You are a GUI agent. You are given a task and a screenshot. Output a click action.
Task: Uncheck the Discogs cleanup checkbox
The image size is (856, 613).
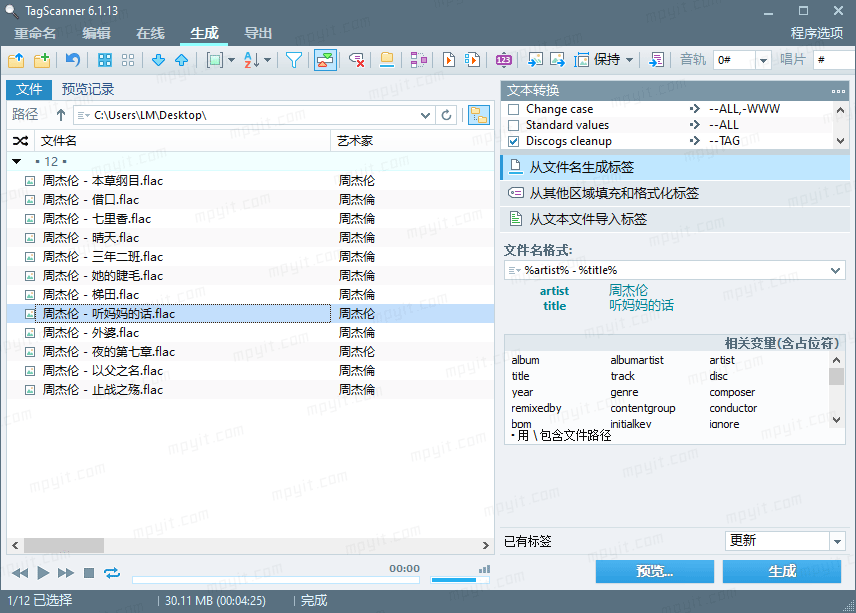513,141
